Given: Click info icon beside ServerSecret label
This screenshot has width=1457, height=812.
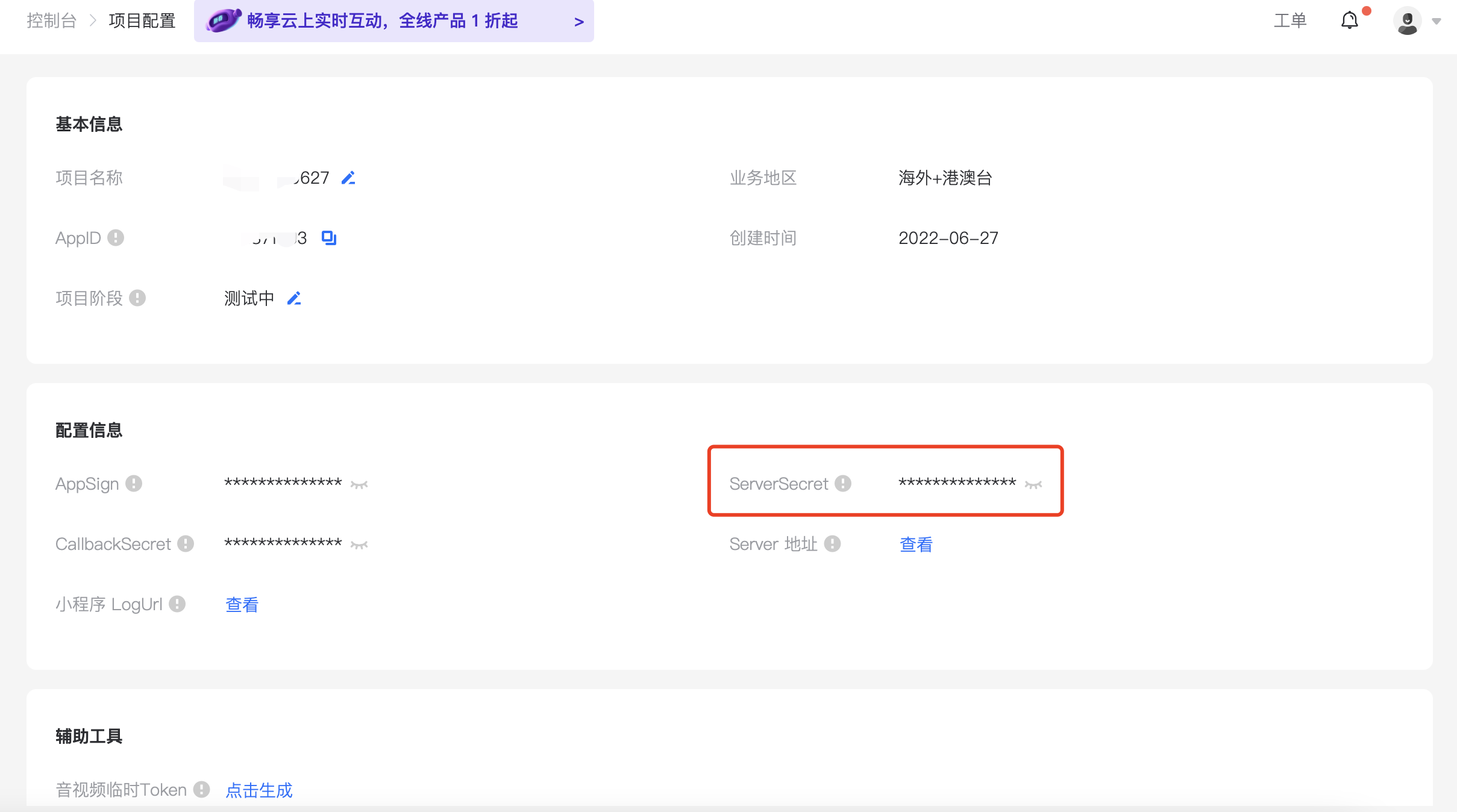Looking at the screenshot, I should pos(843,483).
